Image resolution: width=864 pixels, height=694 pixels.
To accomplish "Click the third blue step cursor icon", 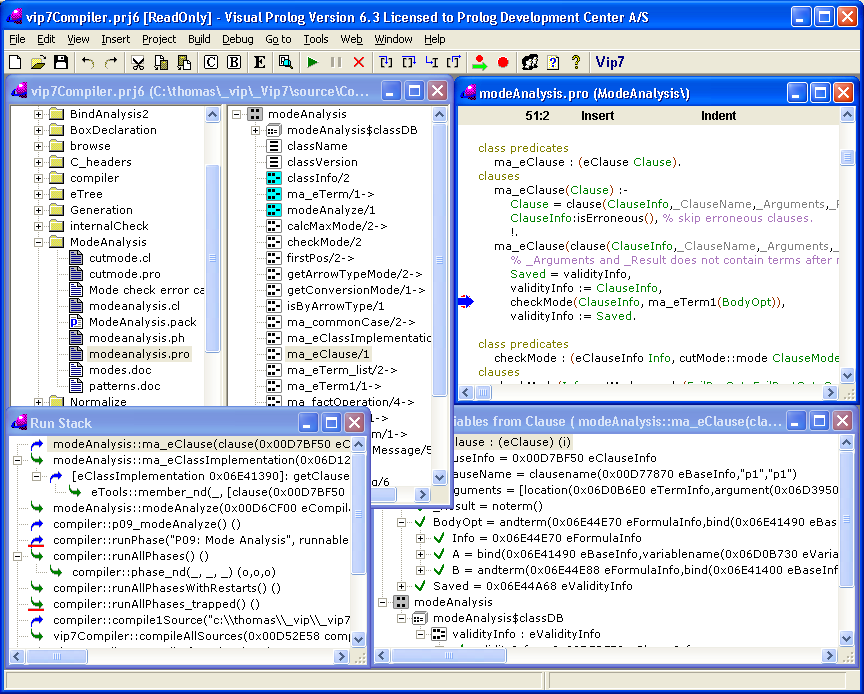I will pos(431,62).
